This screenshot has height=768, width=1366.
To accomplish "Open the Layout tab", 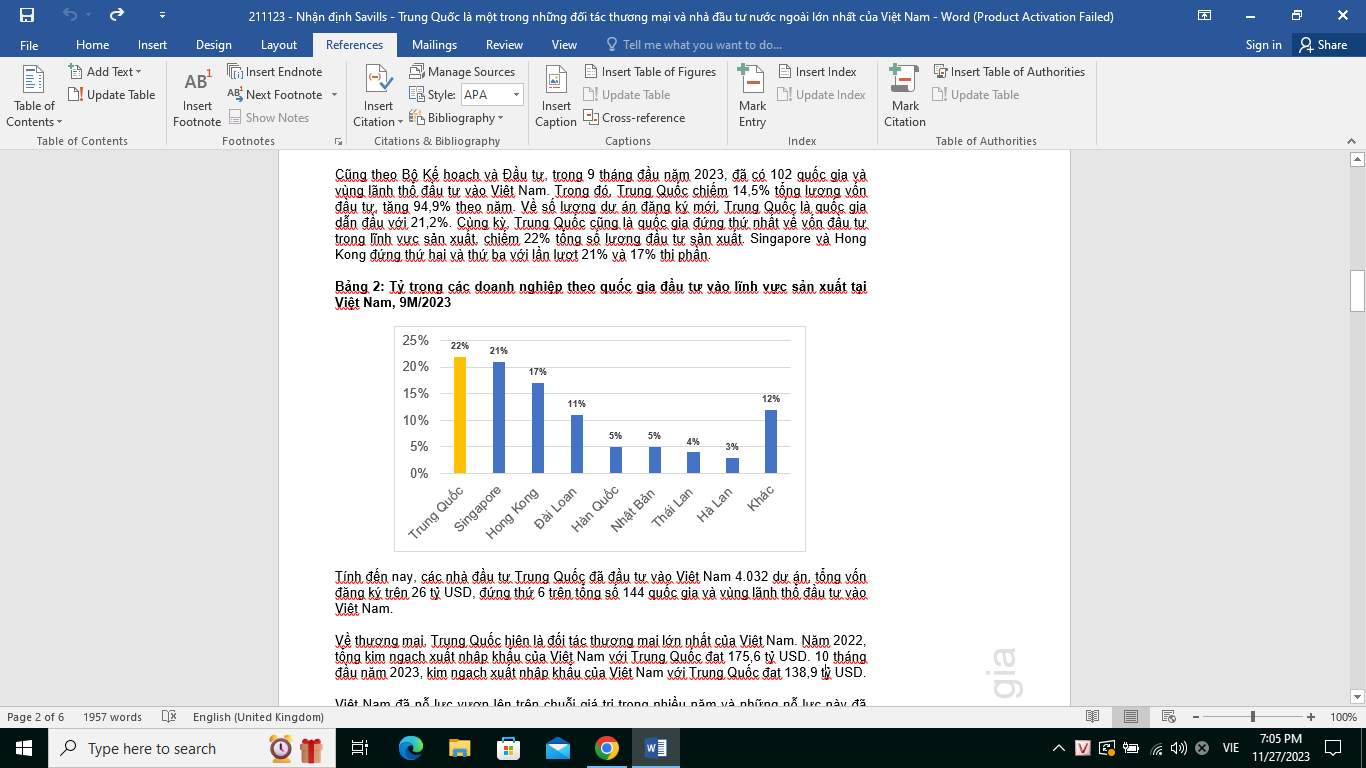I will (x=279, y=45).
